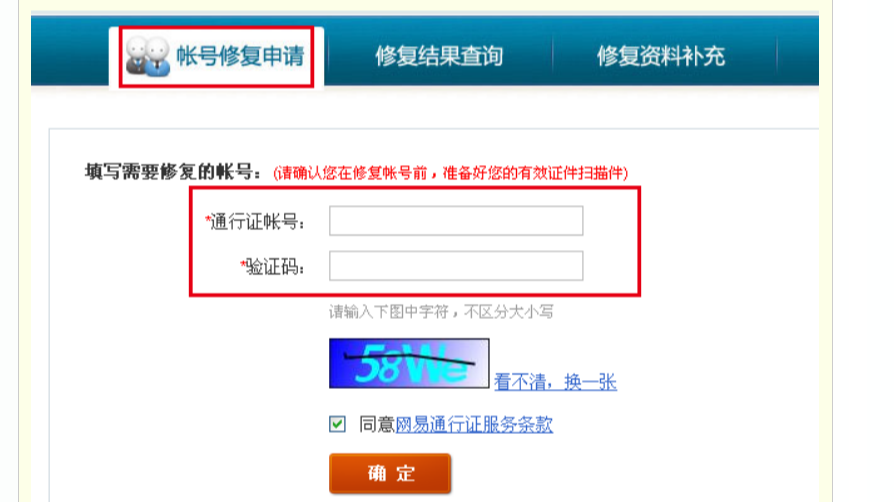Select the 帐号修复申请 tab label
This screenshot has width=894, height=502.
coord(241,56)
